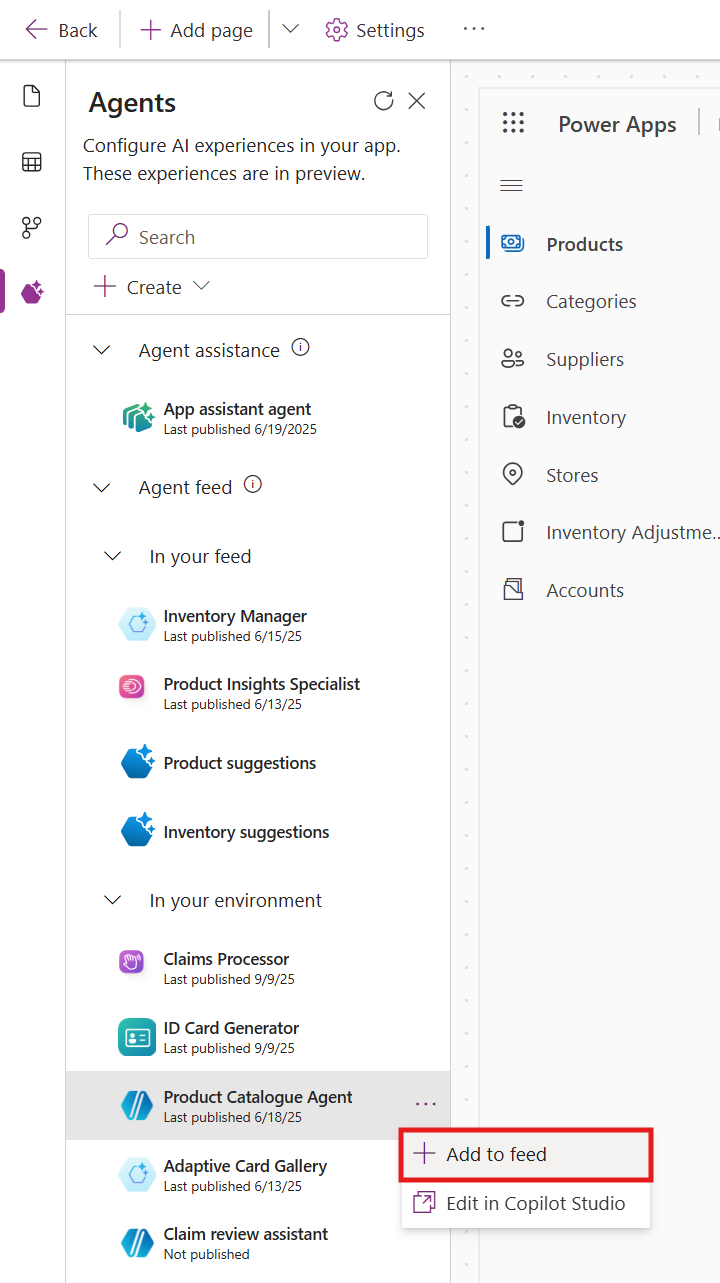Click the Power Apps waffle launcher icon
The width and height of the screenshot is (720, 1283).
pos(513,123)
